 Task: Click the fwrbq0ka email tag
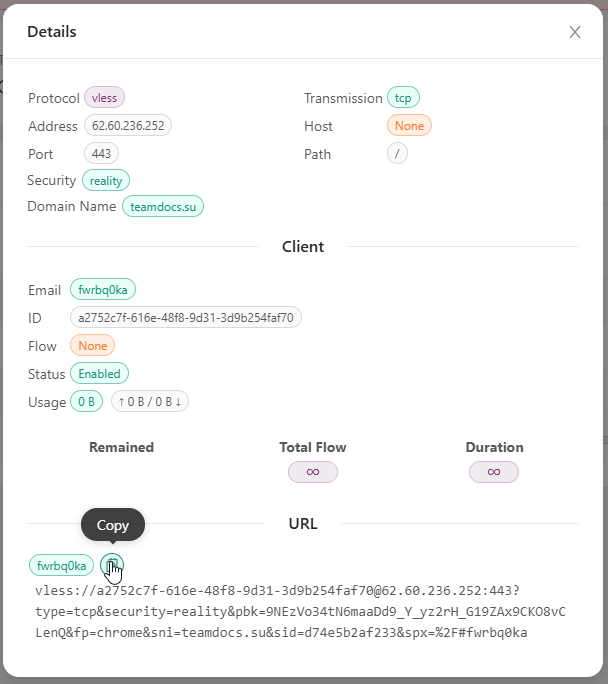(x=103, y=290)
